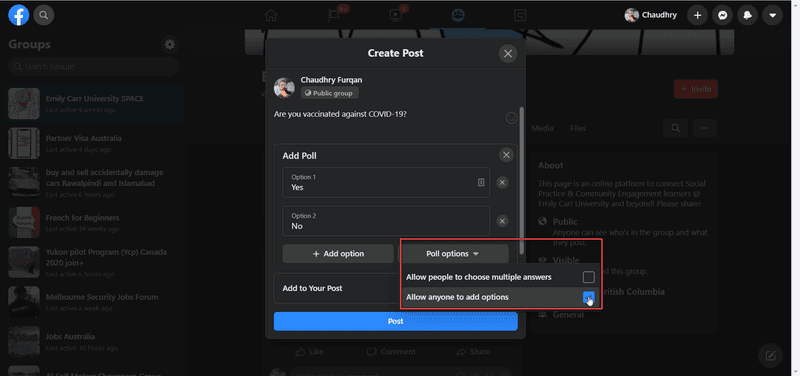The width and height of the screenshot is (800, 376).
Task: Edit the Option 1 Yes field
Action: coord(386,183)
